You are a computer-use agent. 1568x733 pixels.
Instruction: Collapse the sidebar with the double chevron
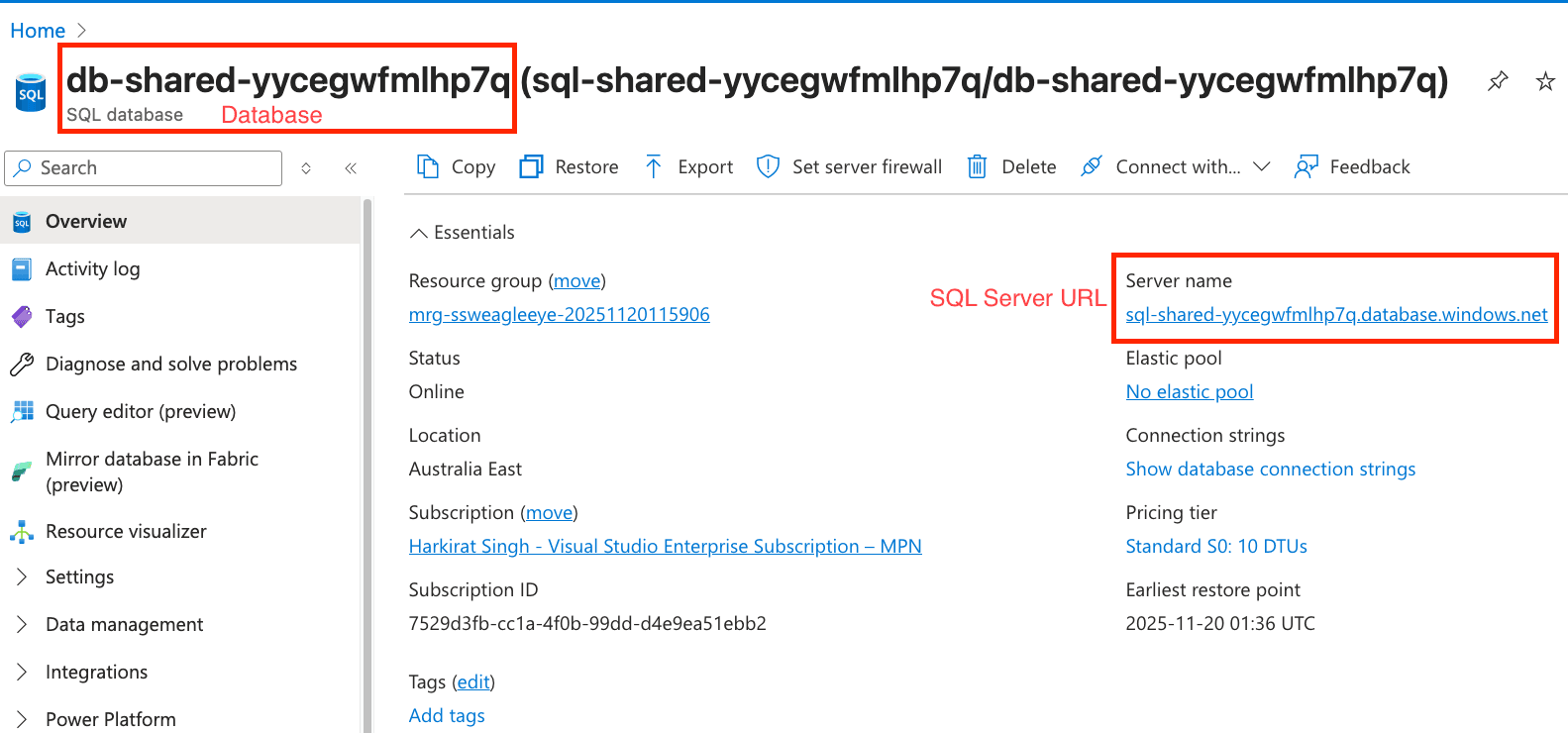coord(350,167)
